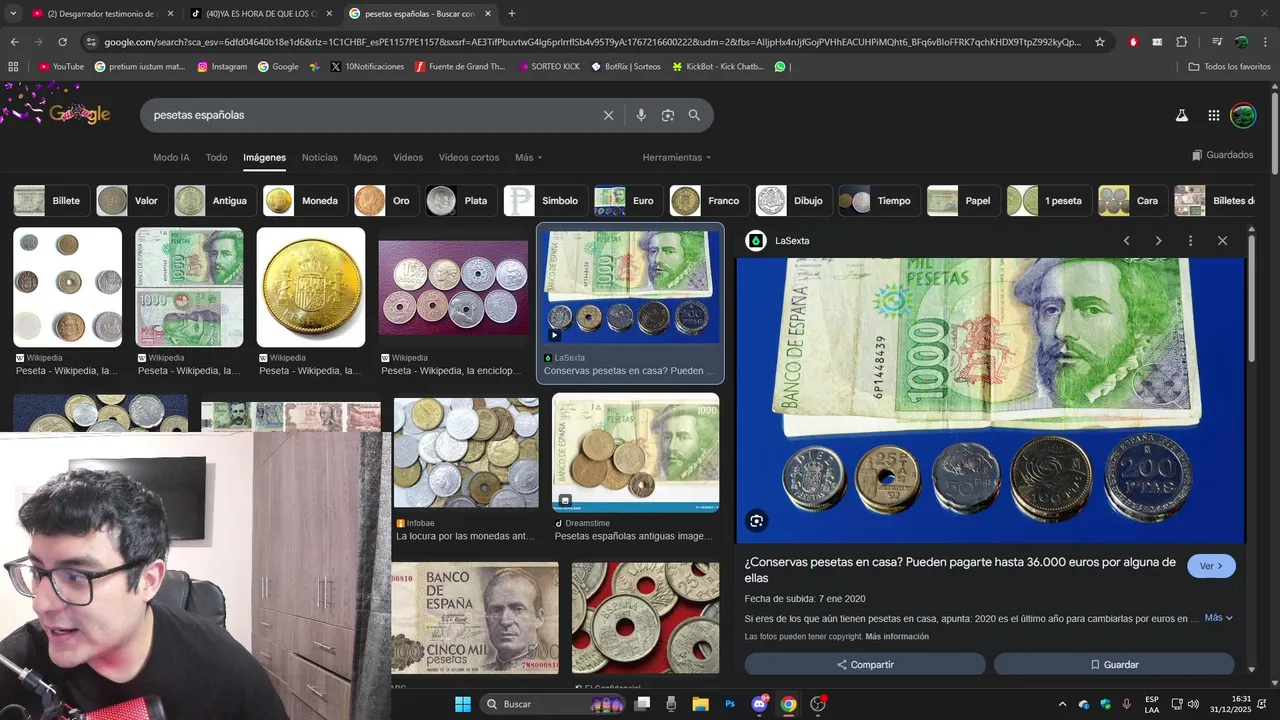Start voice search with the microphone icon

(x=641, y=115)
